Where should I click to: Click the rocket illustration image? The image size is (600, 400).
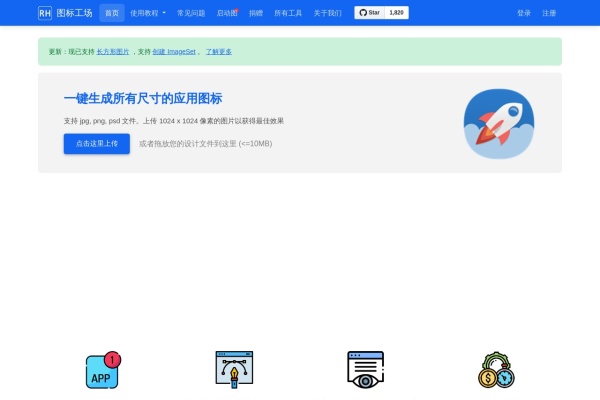pos(498,123)
